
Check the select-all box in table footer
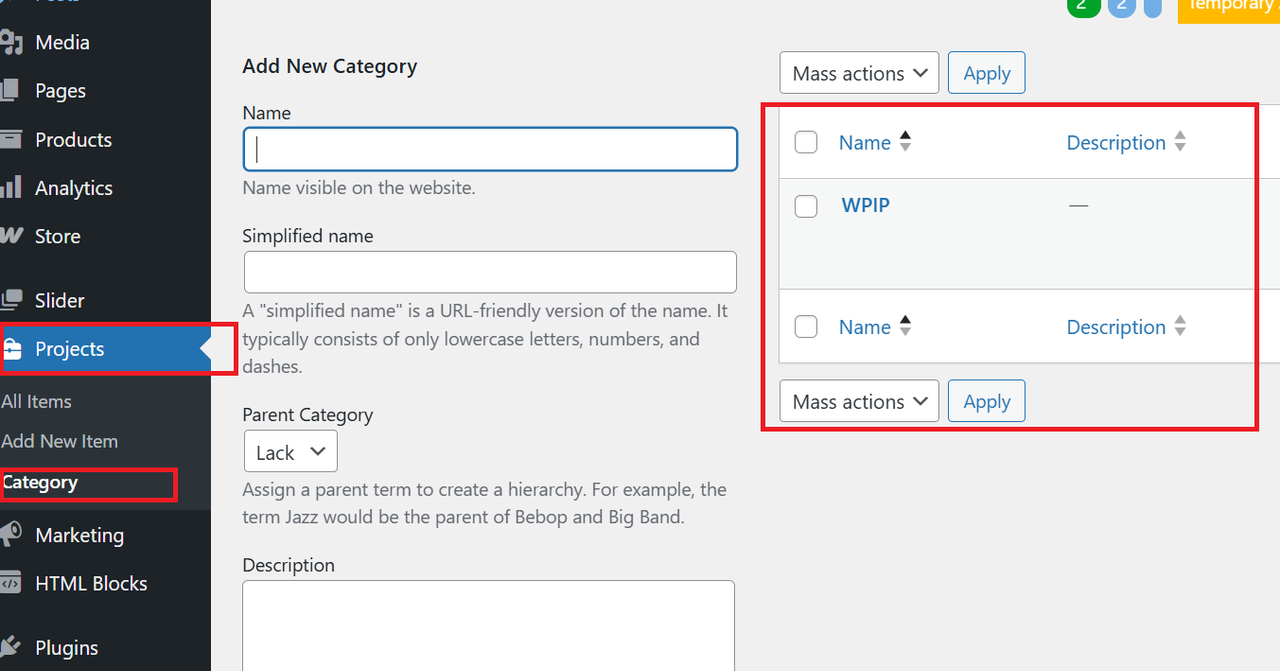806,326
